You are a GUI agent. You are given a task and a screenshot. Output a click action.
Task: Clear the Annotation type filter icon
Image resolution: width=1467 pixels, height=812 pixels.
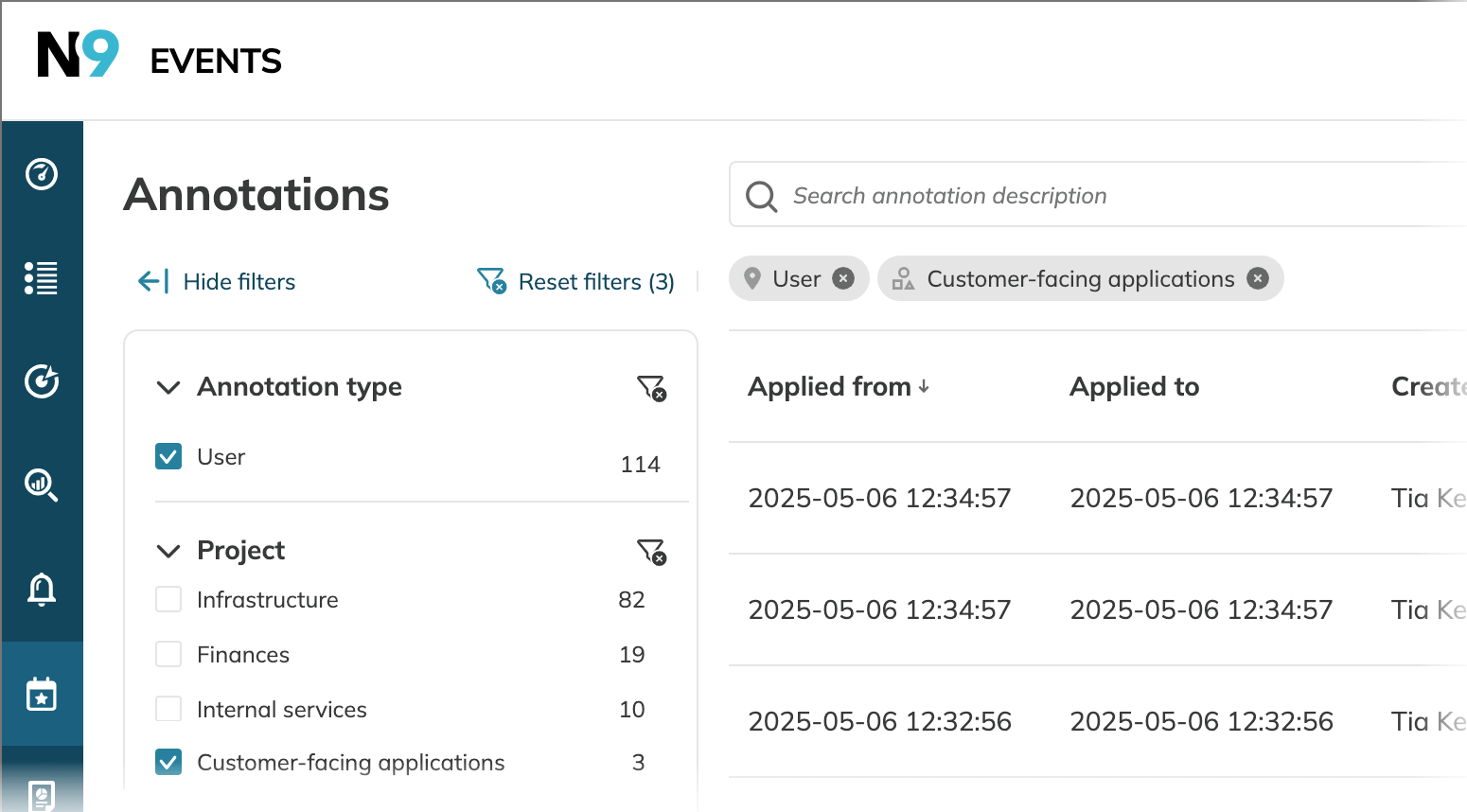point(651,388)
